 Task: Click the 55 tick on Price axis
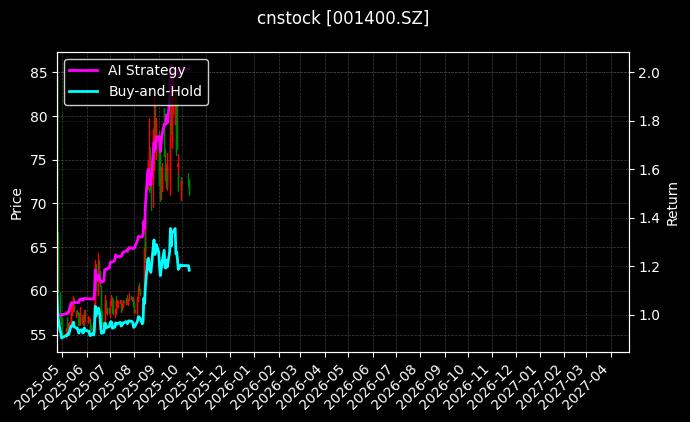(38, 335)
